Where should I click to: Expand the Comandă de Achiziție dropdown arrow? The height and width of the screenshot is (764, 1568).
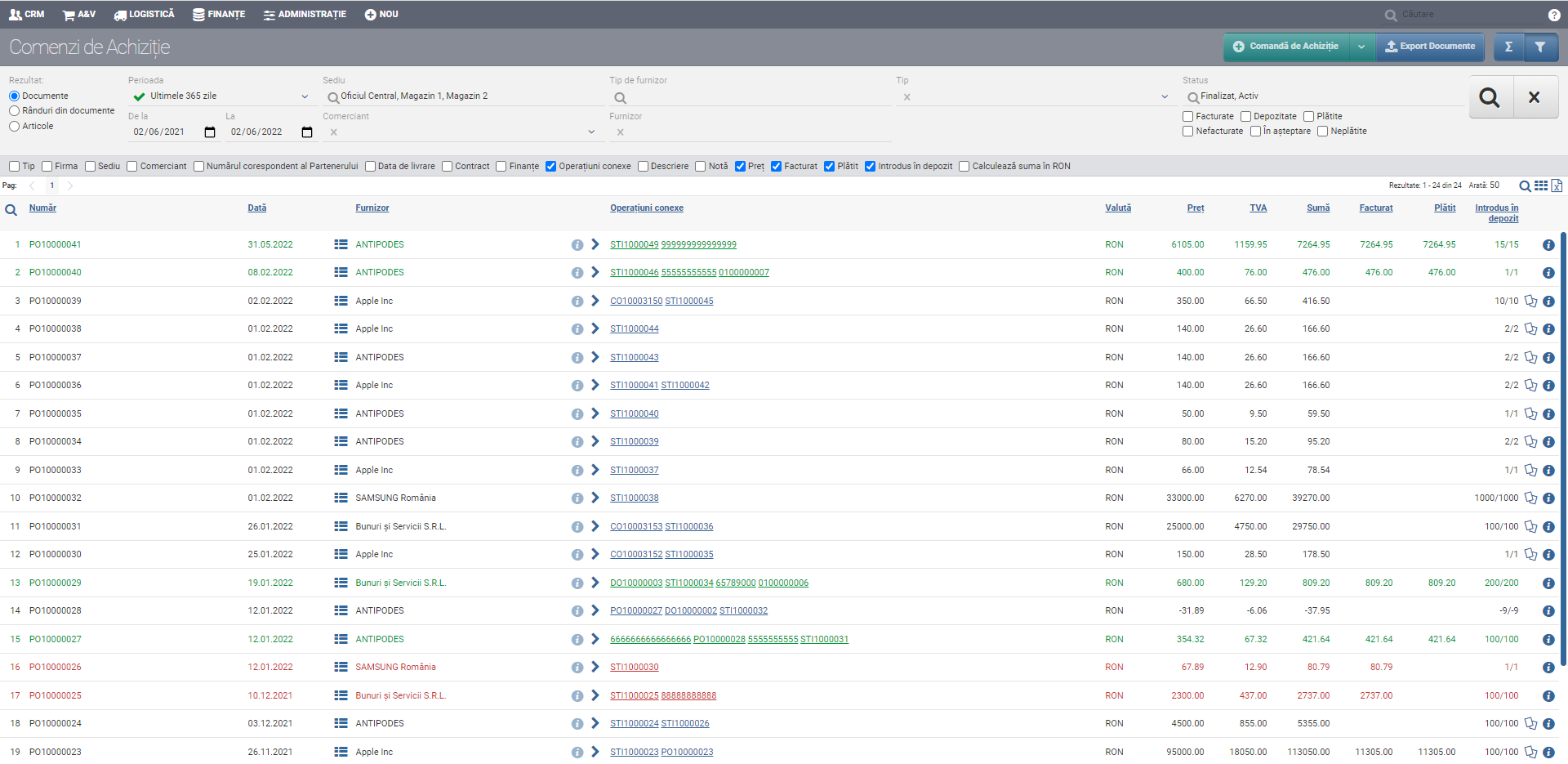click(x=1361, y=47)
